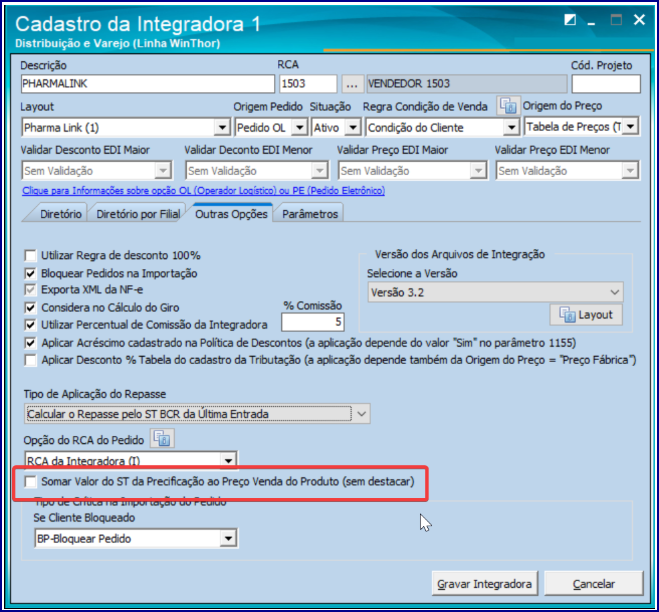Click the Cancelar button
Screen dimensions: 659x612
593,584
